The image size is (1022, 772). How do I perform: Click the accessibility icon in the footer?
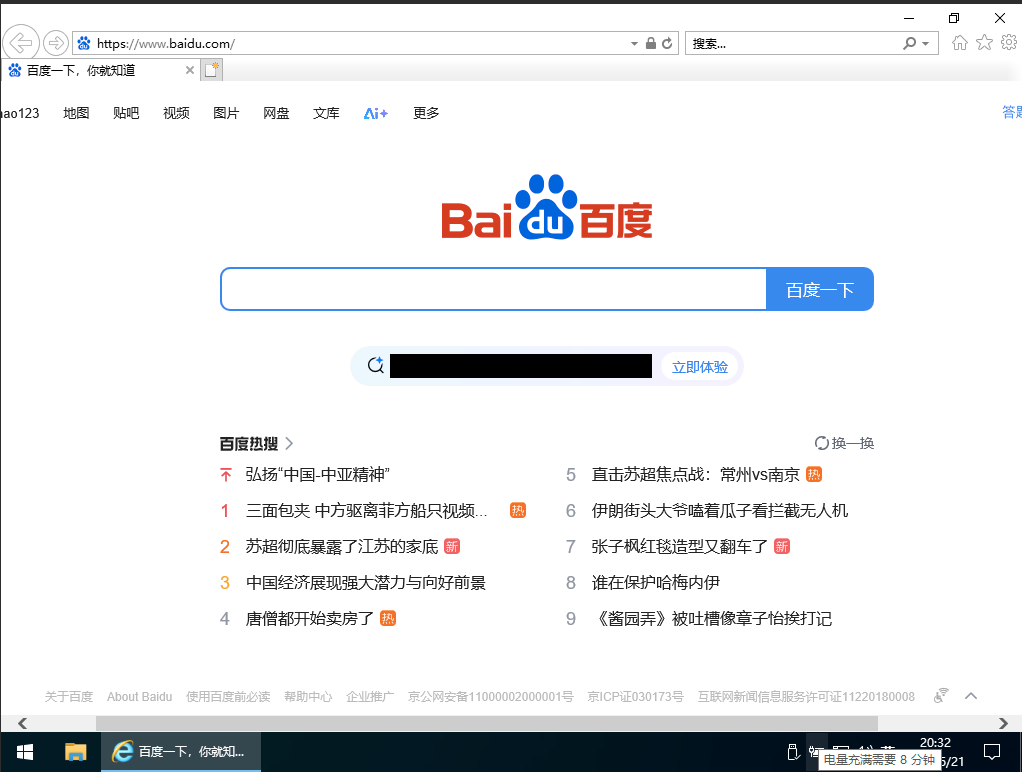(x=941, y=696)
